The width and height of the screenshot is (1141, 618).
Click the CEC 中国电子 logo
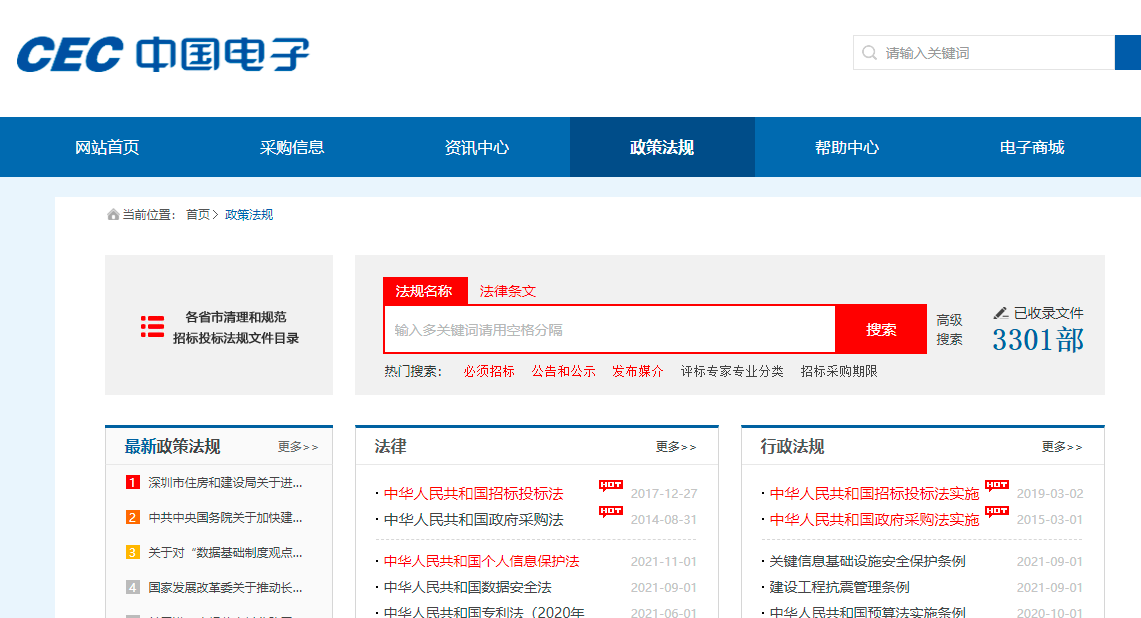(163, 54)
